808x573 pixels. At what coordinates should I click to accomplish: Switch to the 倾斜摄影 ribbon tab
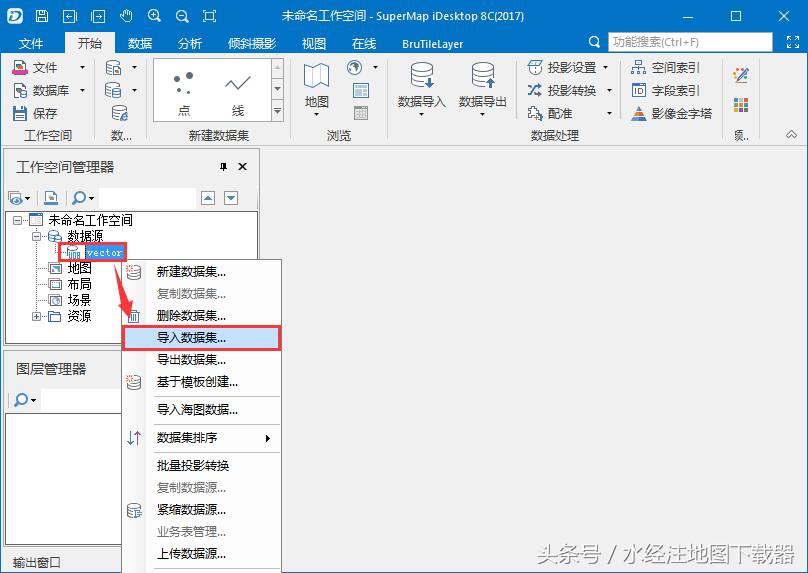[x=252, y=44]
